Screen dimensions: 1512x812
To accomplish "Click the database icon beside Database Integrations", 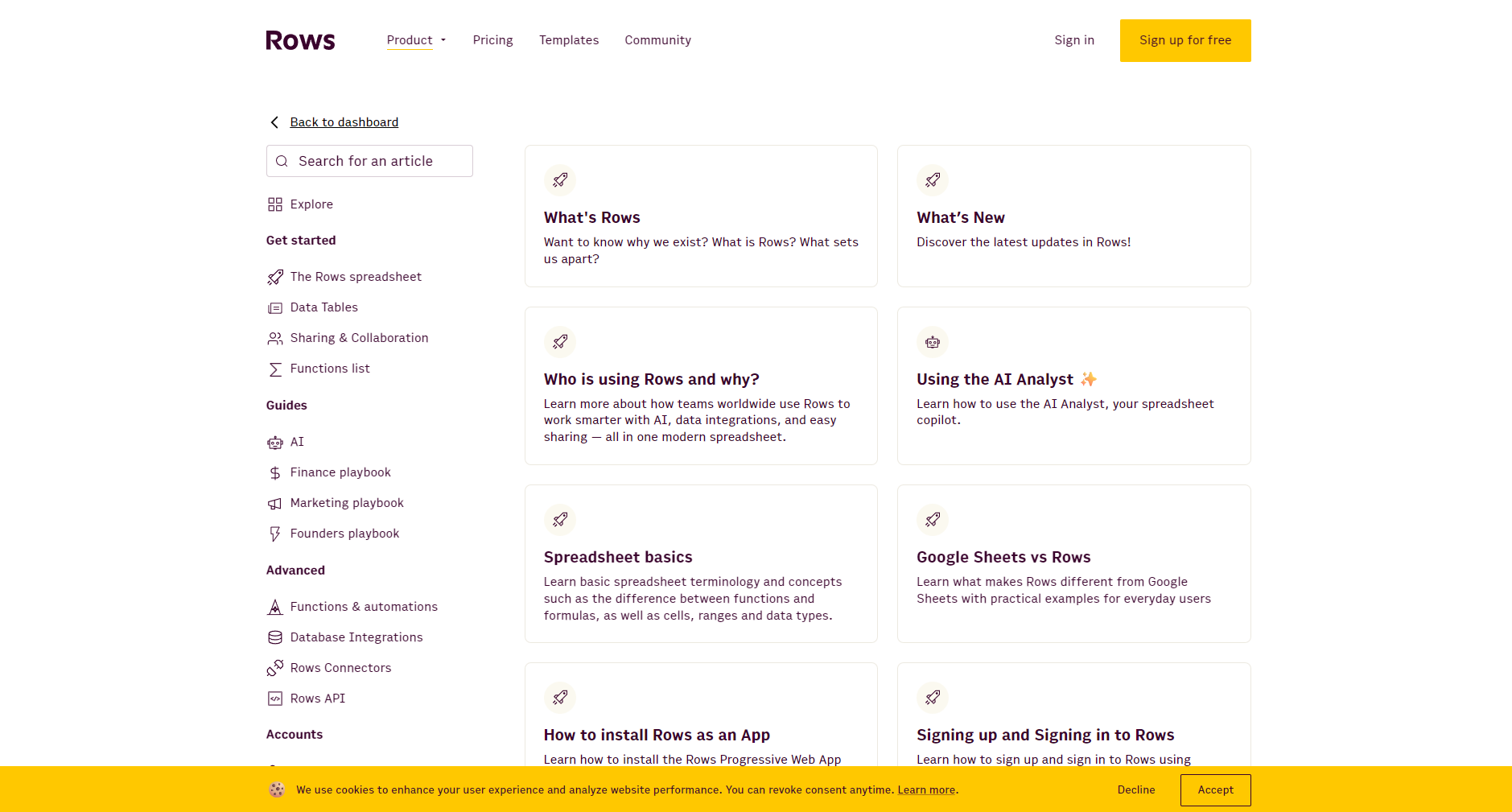I will (275, 637).
